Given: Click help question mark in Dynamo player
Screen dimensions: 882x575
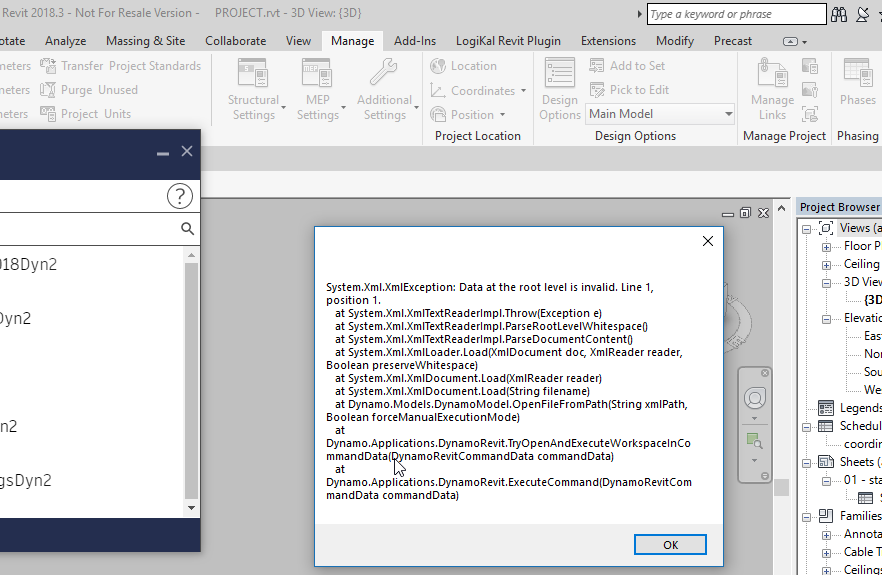Looking at the screenshot, I should point(180,196).
